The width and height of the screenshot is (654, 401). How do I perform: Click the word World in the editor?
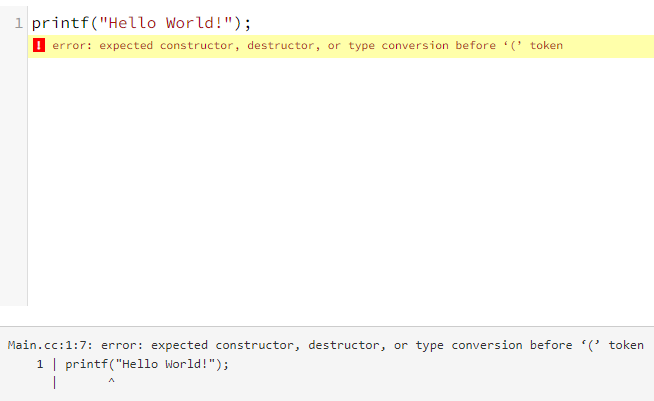coord(190,23)
